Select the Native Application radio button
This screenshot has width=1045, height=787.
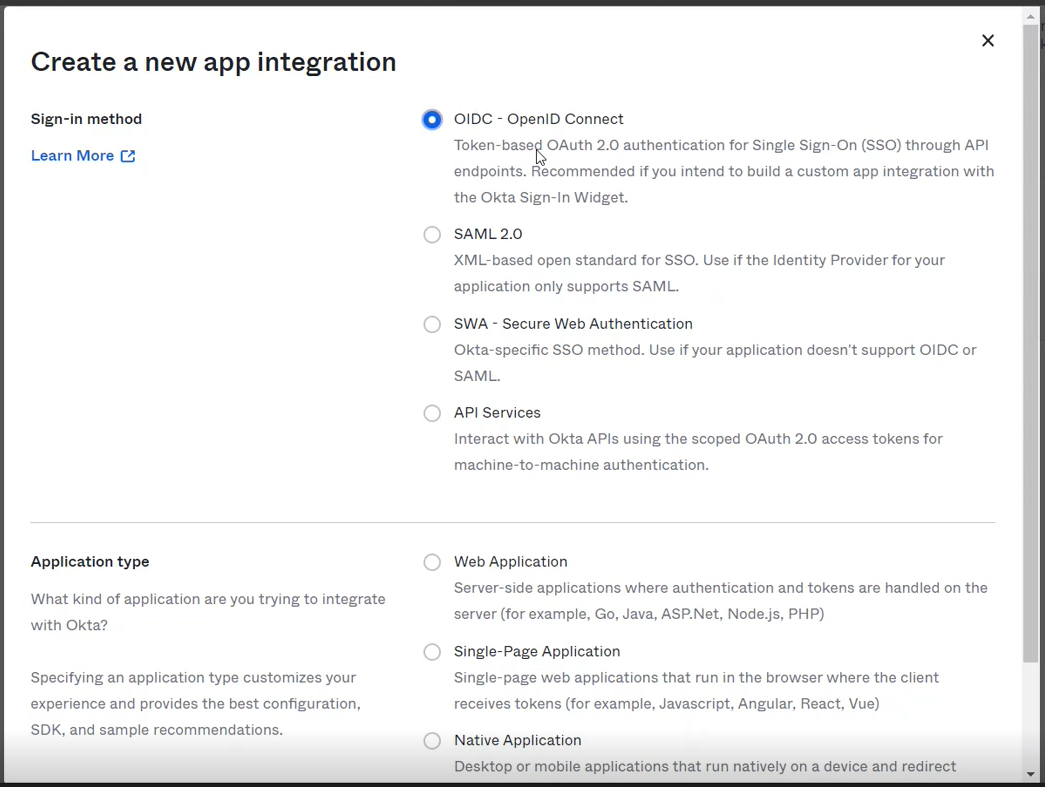(x=432, y=741)
